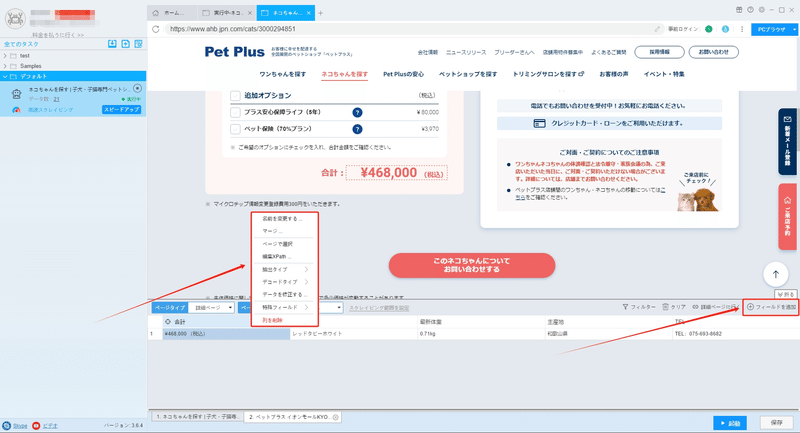Viewport: 800px width, 433px height.
Task: Click the speed gauge icon beside 高速スクレイピング
Action: (x=16, y=110)
